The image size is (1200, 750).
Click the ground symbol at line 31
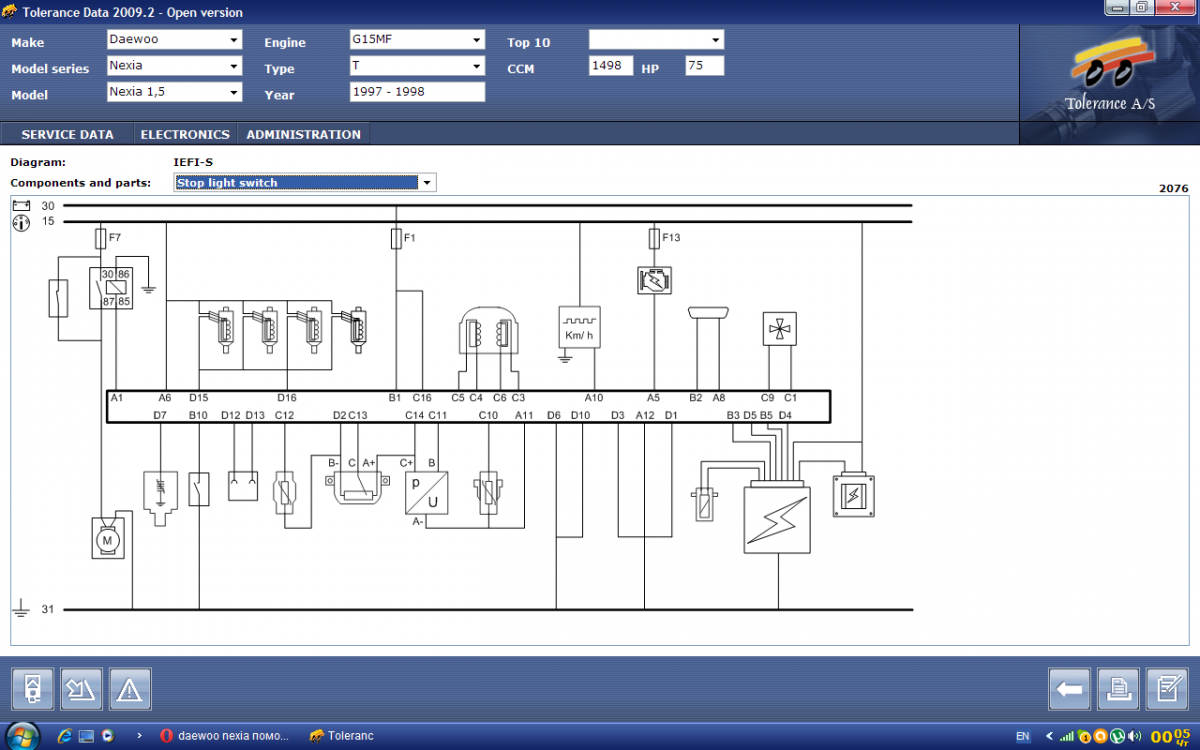point(21,607)
